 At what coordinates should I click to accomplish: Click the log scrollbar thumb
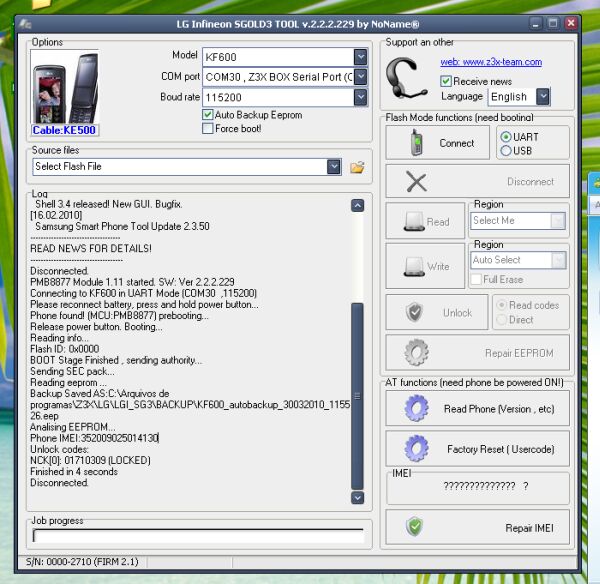point(357,396)
